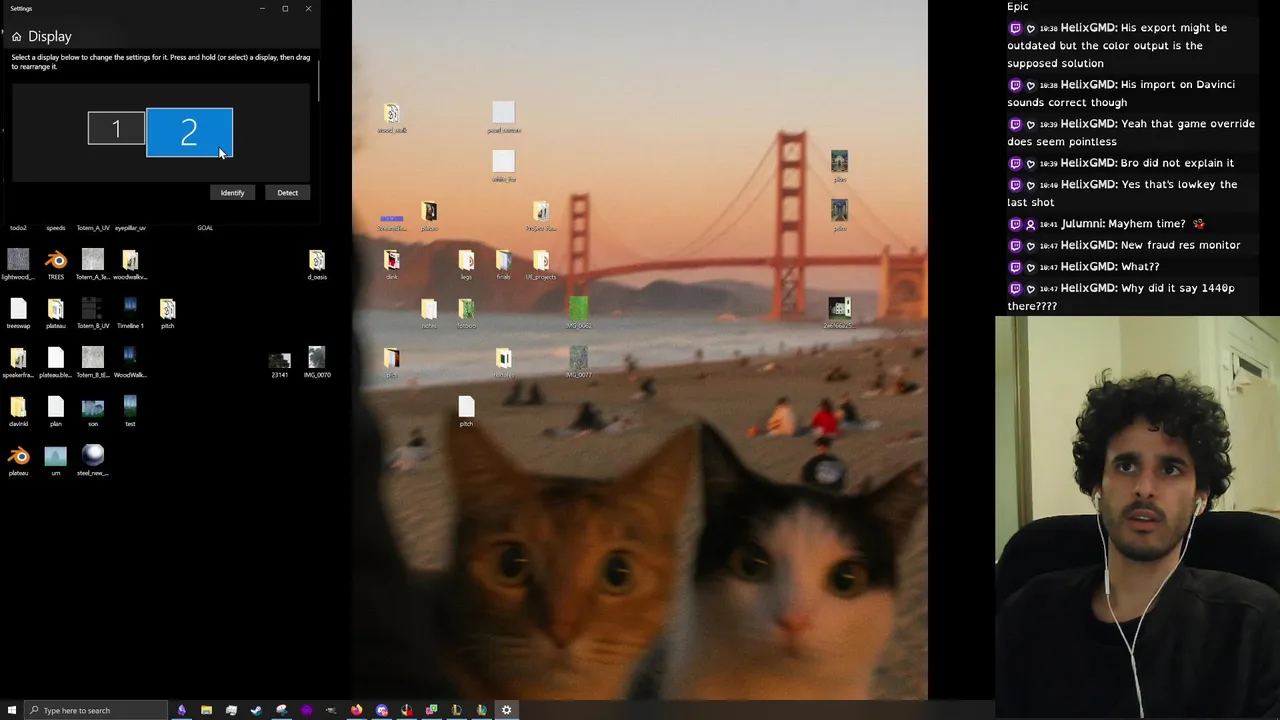Select the 23141 image icon
The image size is (1280, 720).
(280, 359)
